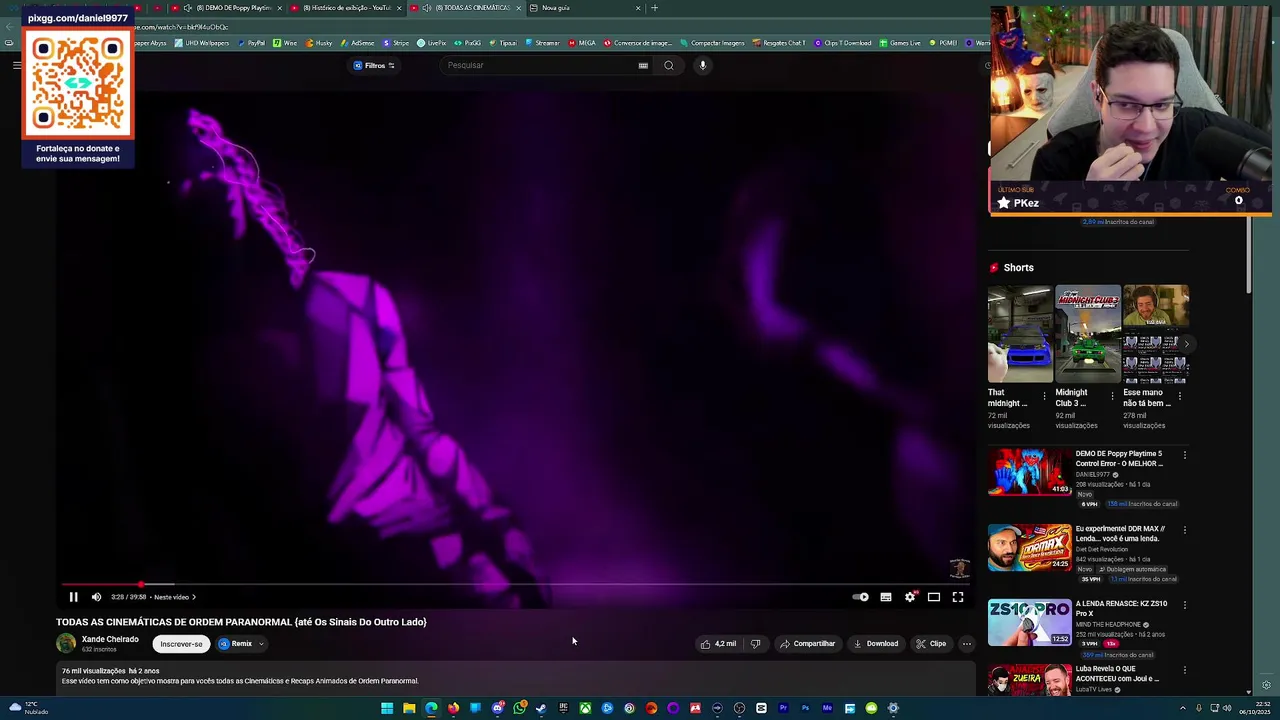Switch to 'Nova guia' tab
Screen dimensions: 1280x720
click(x=586, y=8)
